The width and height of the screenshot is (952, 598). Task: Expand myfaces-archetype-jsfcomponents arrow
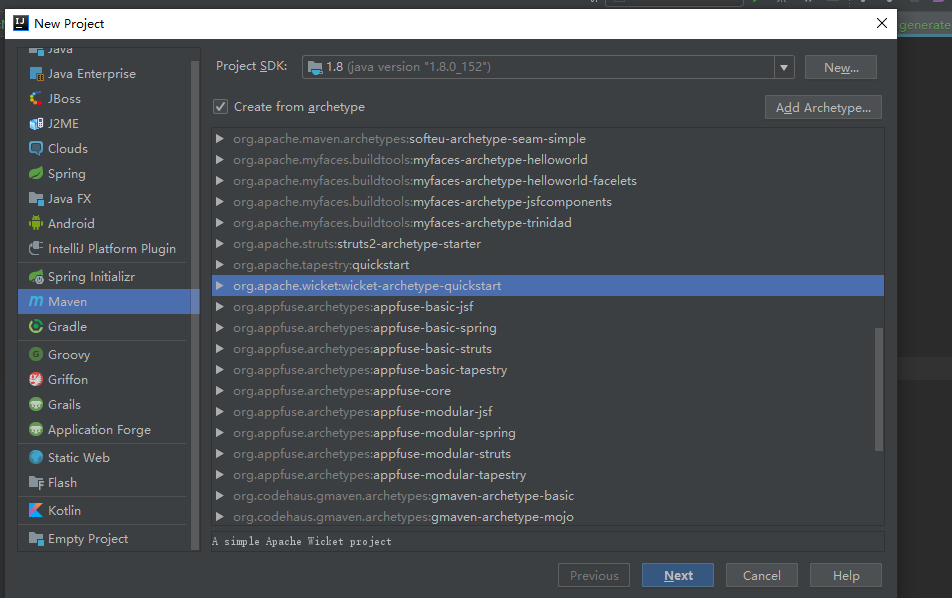(x=220, y=202)
